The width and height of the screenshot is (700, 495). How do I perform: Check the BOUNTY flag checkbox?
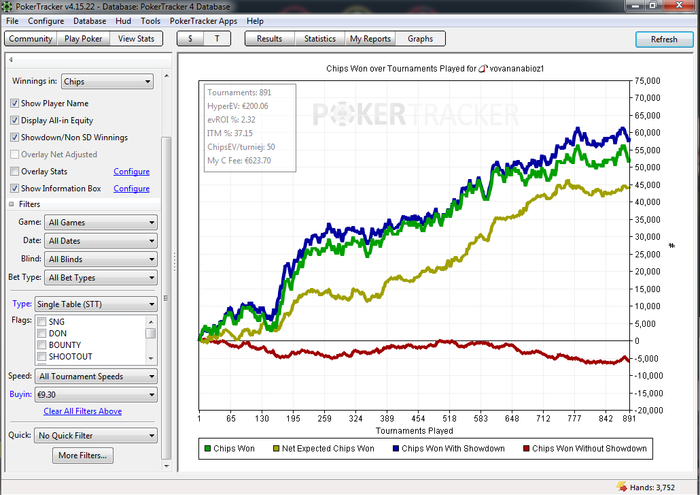point(42,345)
